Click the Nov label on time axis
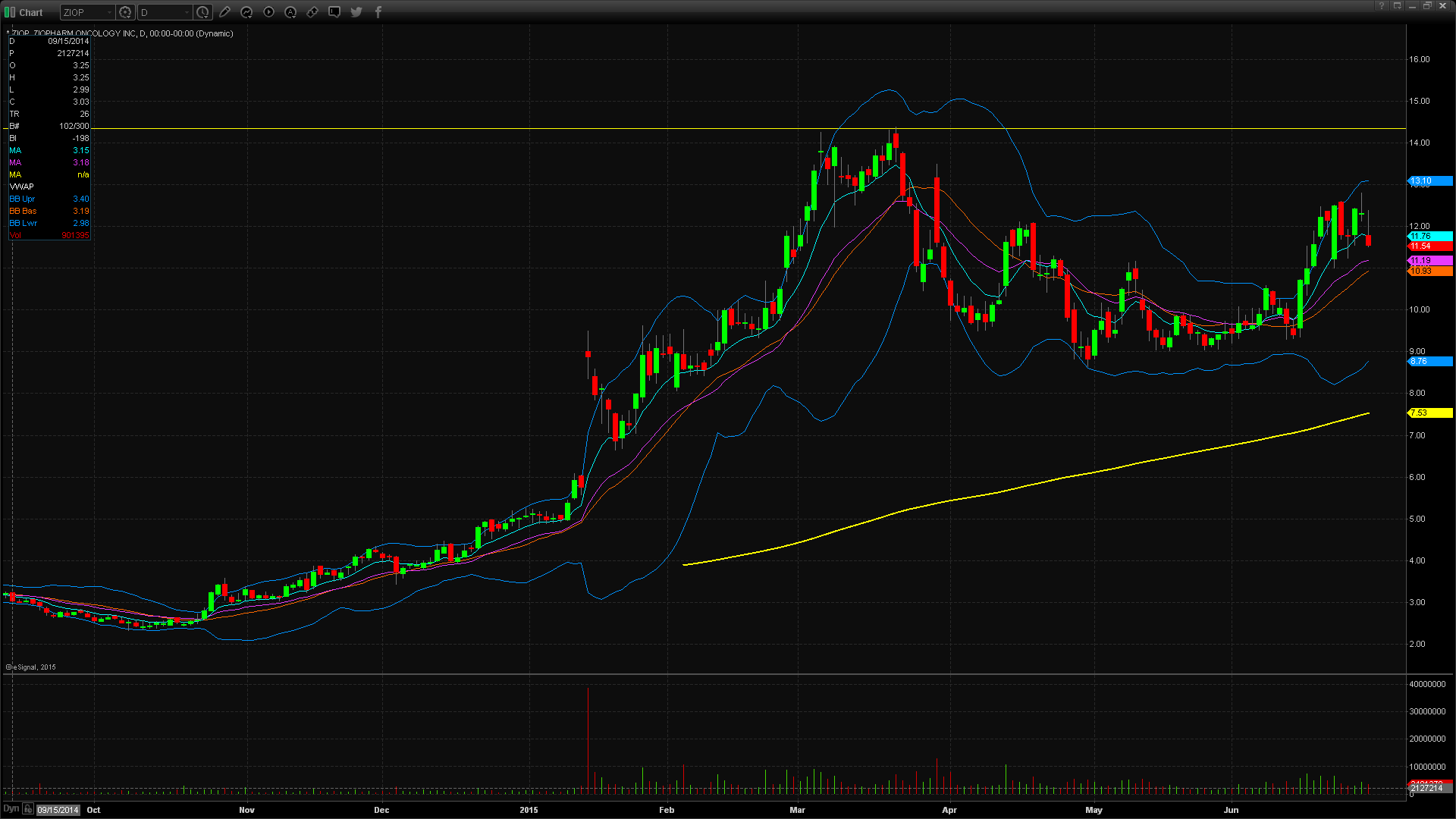The image size is (1456, 819). (246, 810)
